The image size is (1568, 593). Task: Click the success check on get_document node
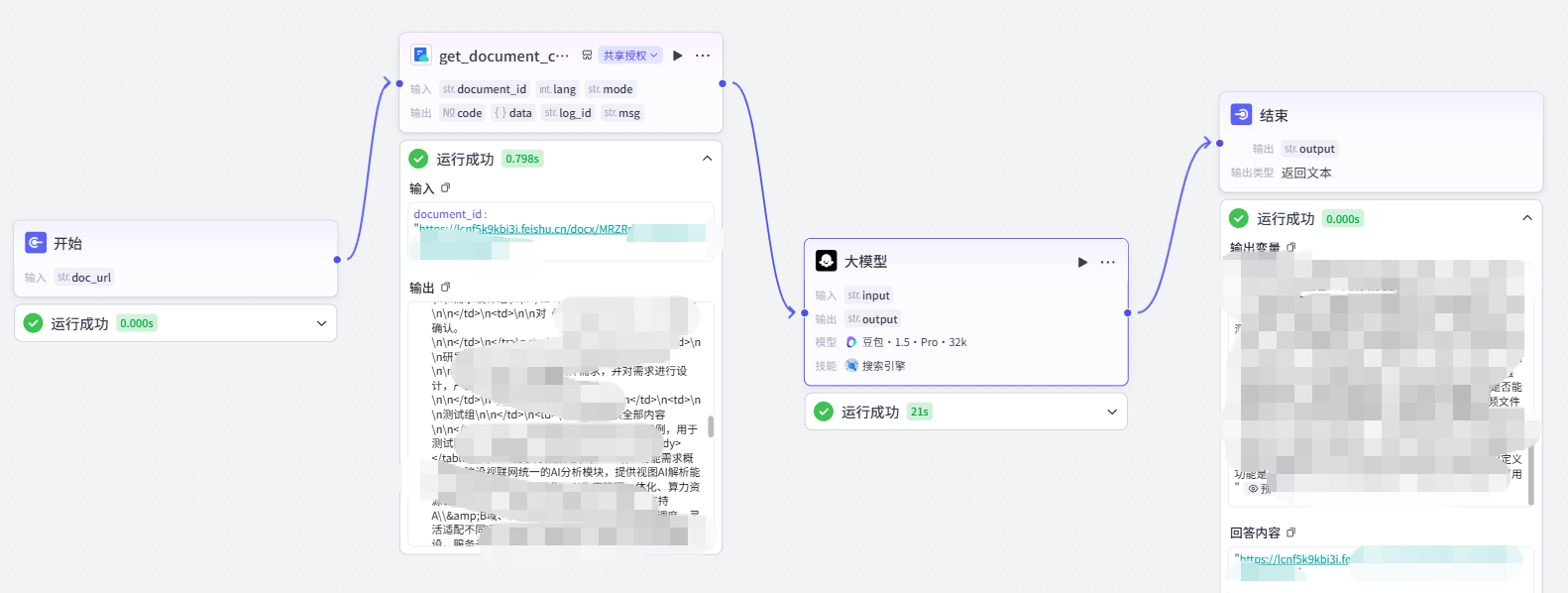tap(418, 159)
